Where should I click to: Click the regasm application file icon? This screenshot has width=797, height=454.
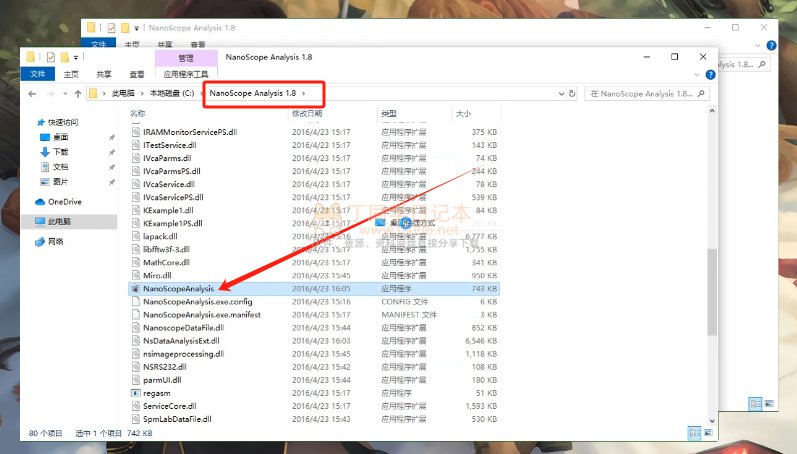point(136,393)
